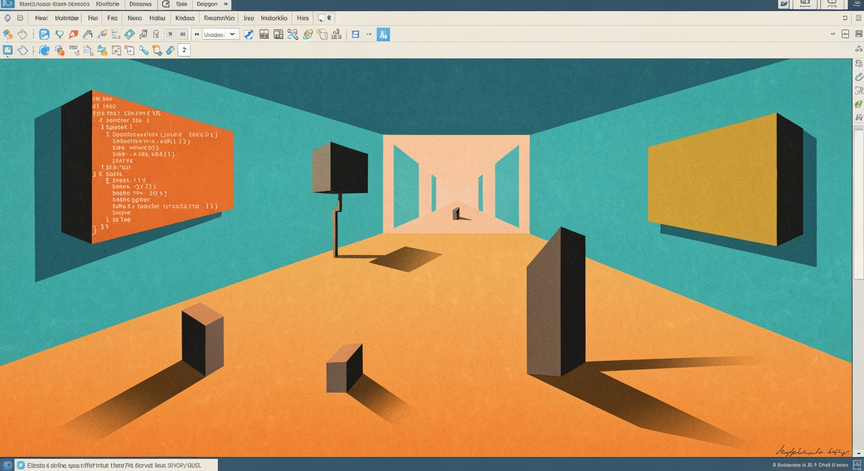Screen dimensions: 864x471
Task: Click the highlighted blue 'A' text icon
Action: [383, 35]
